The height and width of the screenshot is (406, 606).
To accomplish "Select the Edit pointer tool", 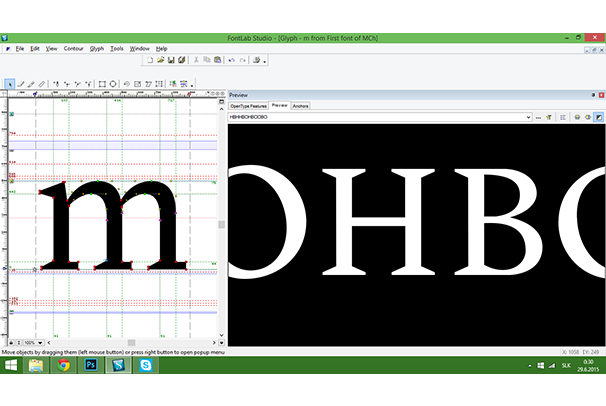I will pyautogui.click(x=10, y=83).
